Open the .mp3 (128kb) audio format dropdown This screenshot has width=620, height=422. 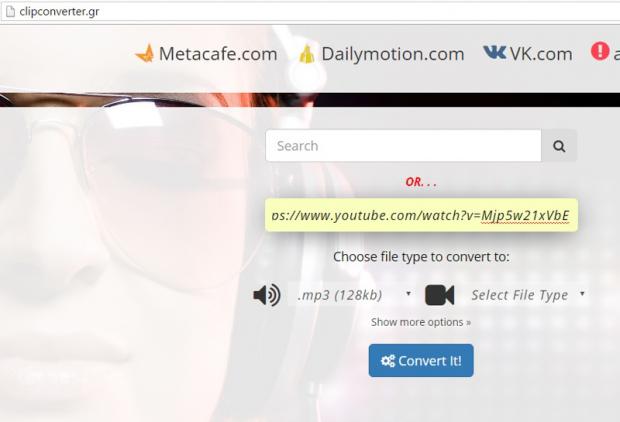354,295
